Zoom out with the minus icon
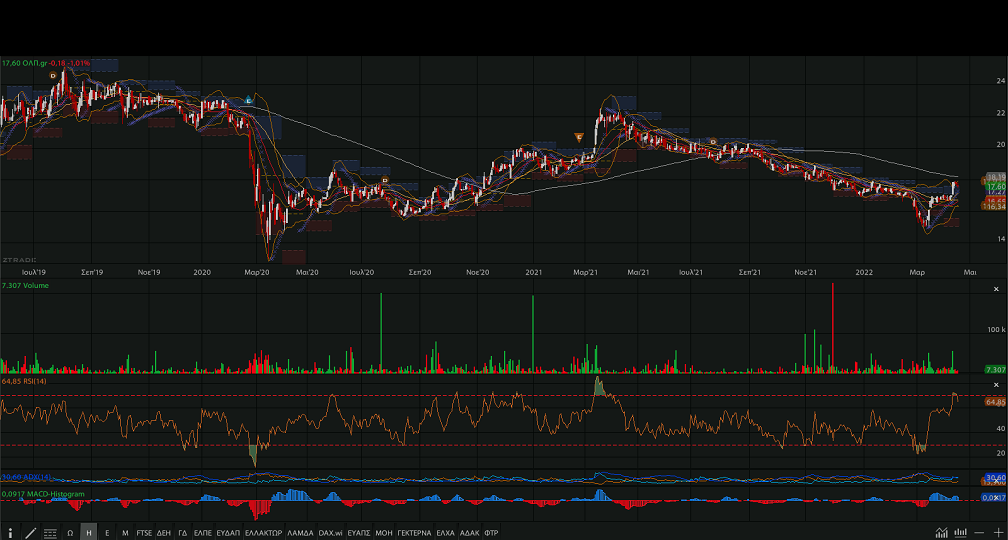The width and height of the screenshot is (1008, 540). click(x=979, y=532)
